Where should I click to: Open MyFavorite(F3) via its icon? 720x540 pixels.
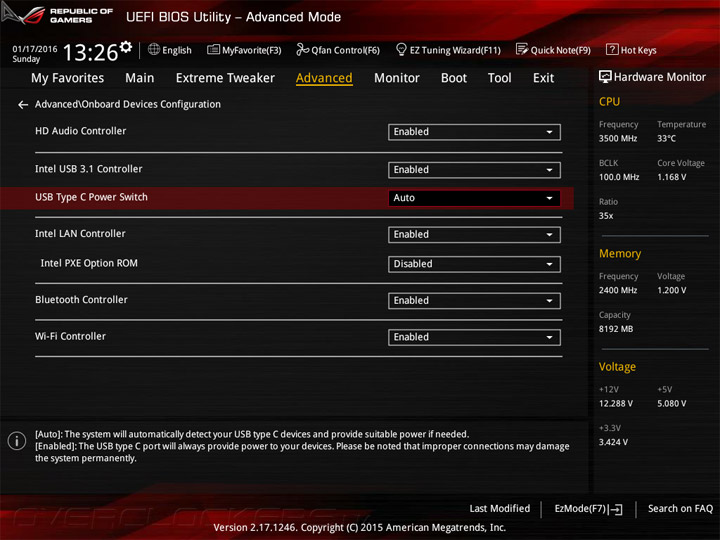pos(213,49)
